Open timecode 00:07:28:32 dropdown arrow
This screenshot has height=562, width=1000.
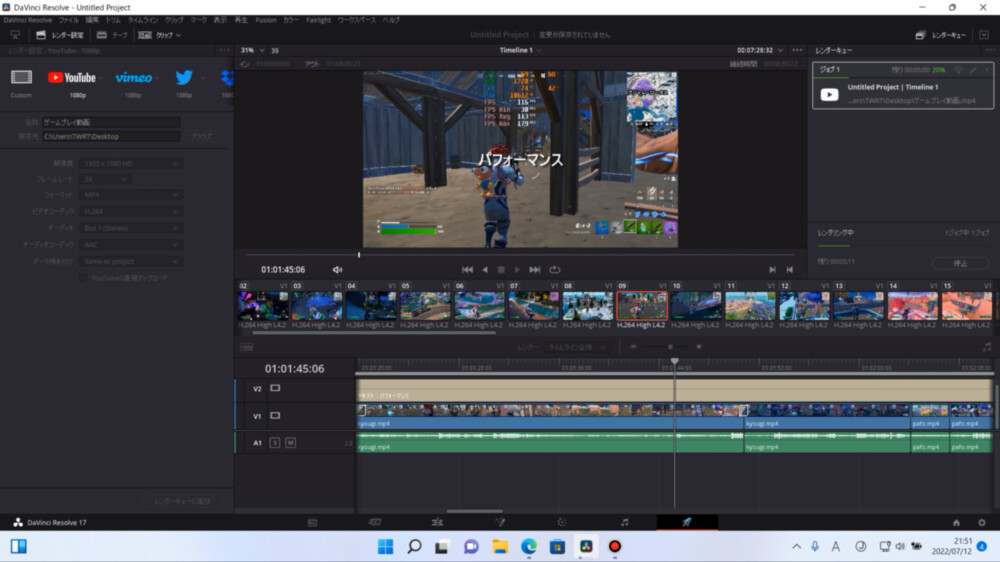[x=780, y=50]
